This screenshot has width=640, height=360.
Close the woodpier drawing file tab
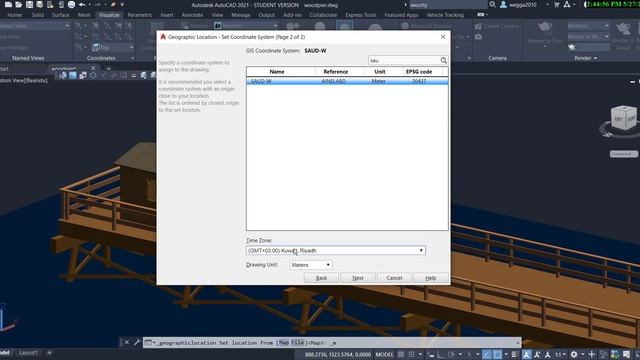coord(93,68)
